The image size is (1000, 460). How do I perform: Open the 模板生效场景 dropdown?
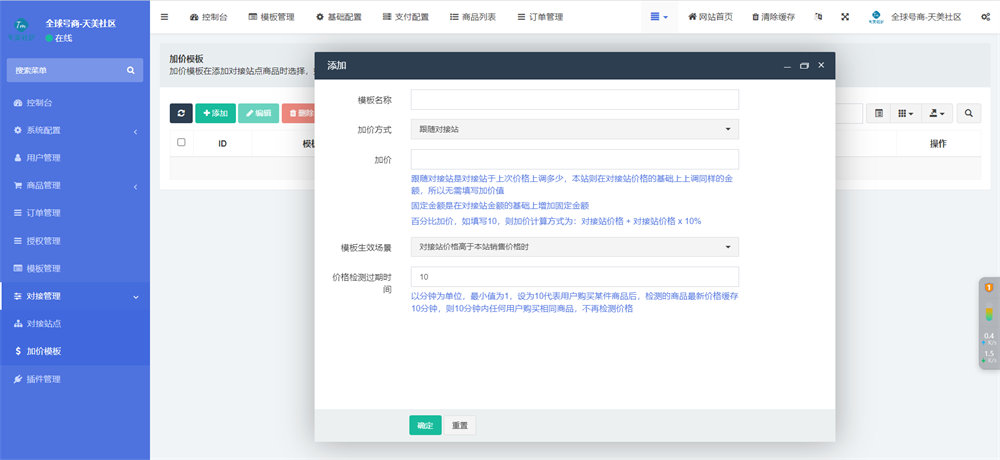tap(574, 247)
